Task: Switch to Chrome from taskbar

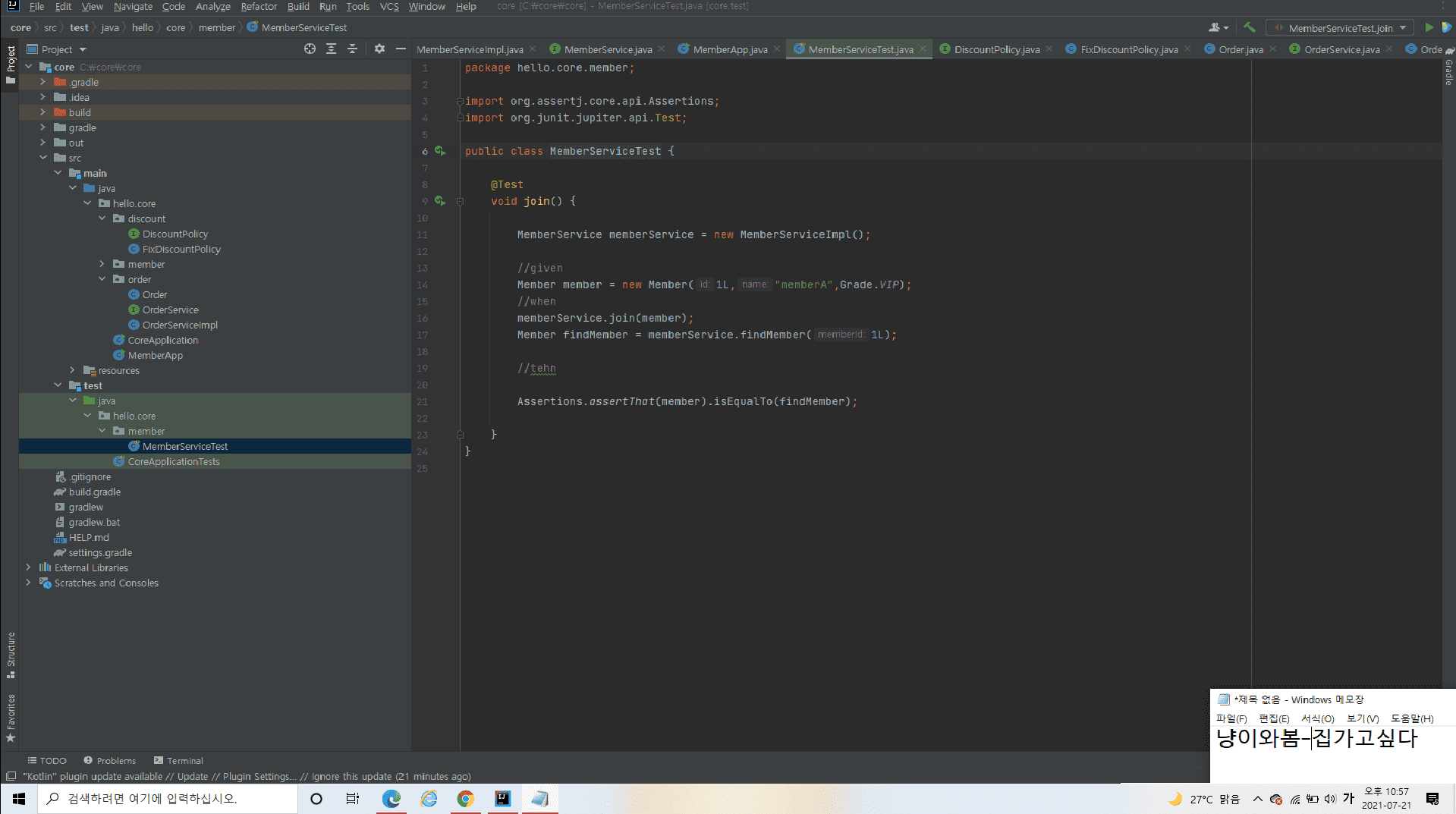Action: click(465, 799)
